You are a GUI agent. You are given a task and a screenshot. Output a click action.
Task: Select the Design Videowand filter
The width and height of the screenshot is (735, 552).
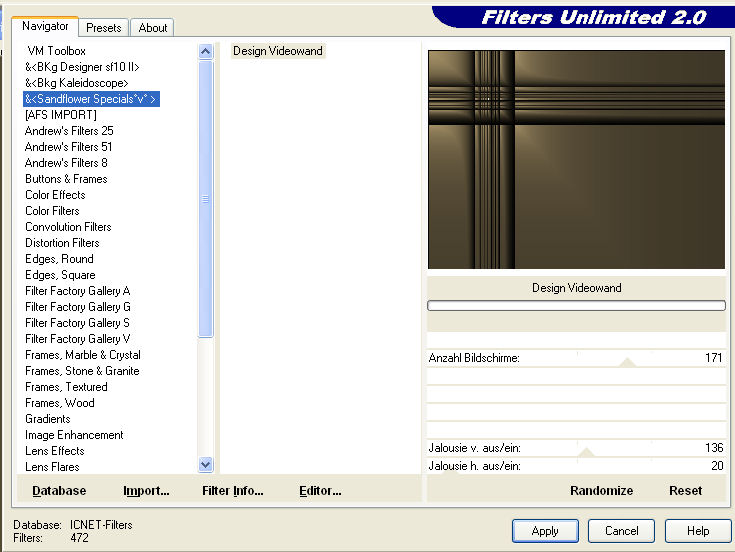[x=278, y=51]
